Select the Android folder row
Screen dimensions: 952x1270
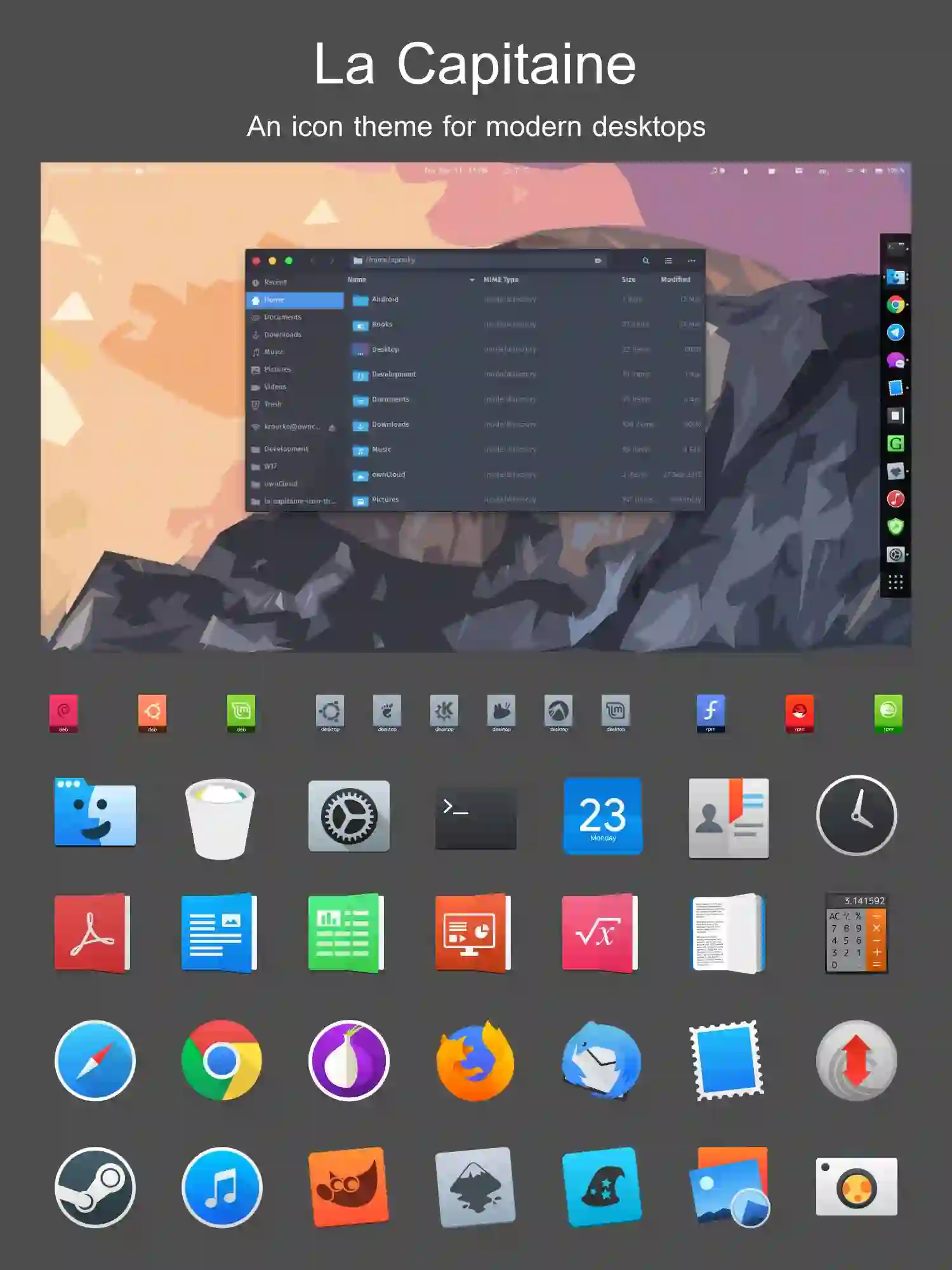(526, 300)
